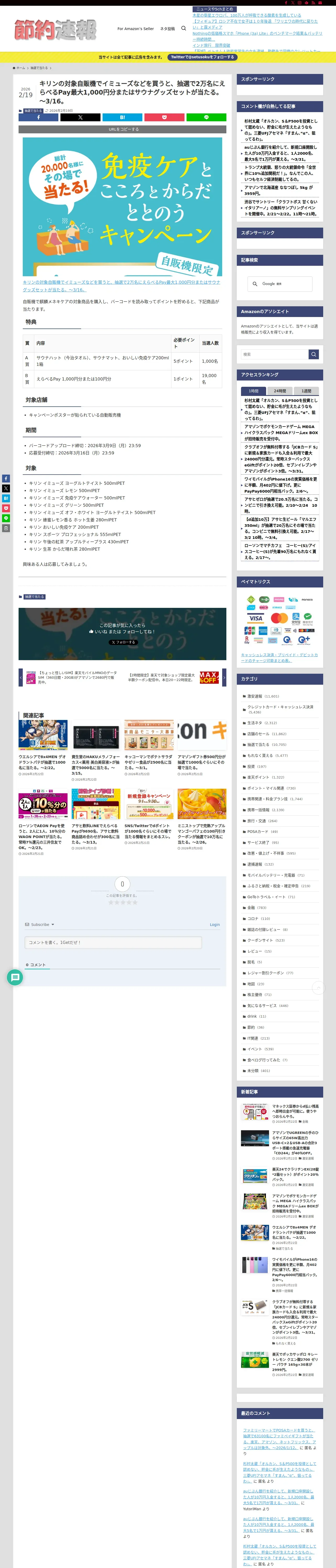
Task: Open キリン campaign link under banner image
Action: (121, 286)
